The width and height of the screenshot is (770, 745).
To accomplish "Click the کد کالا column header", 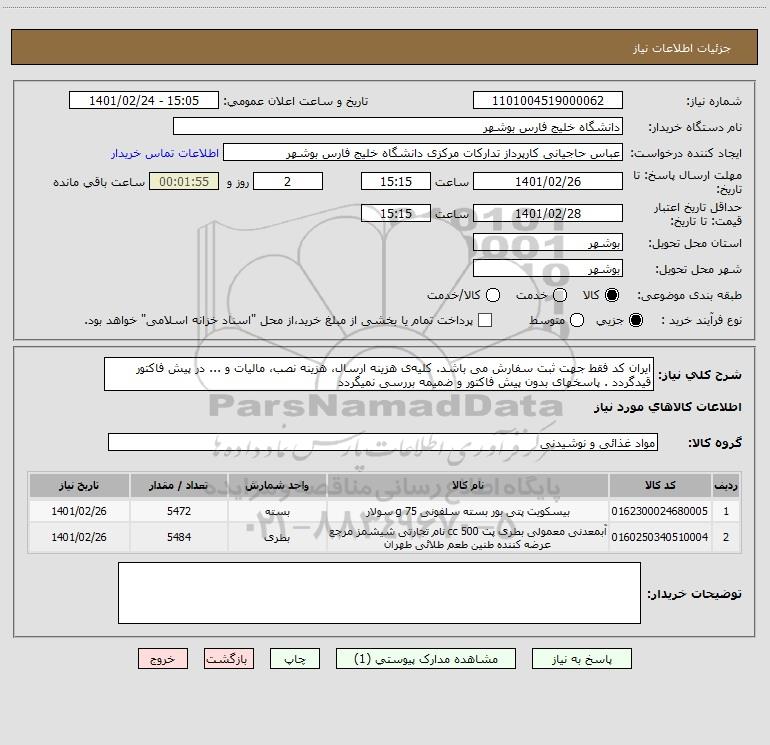I will (660, 485).
